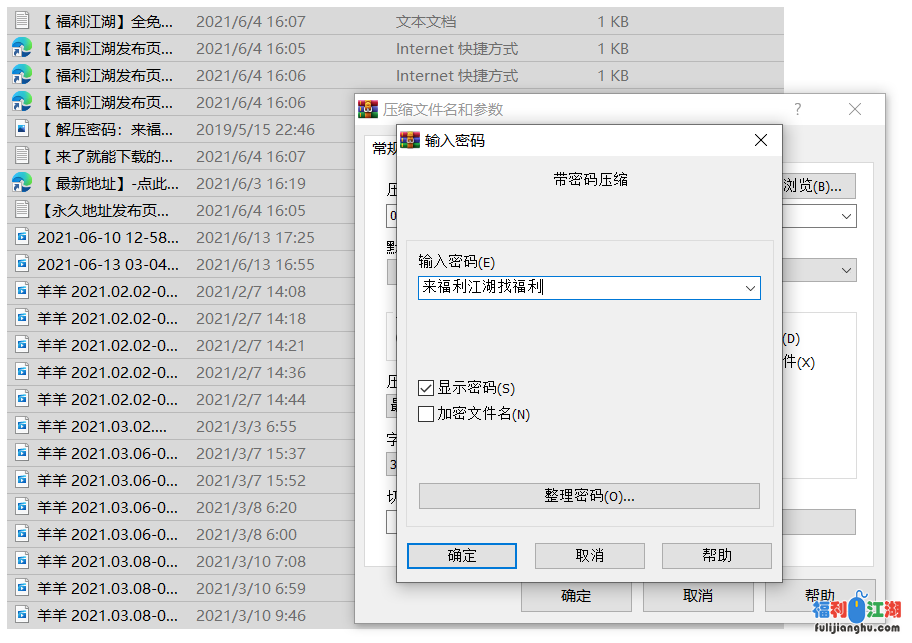Select the 【福利江湖】全免 text document icon
This screenshot has width=912, height=643.
tap(21, 20)
